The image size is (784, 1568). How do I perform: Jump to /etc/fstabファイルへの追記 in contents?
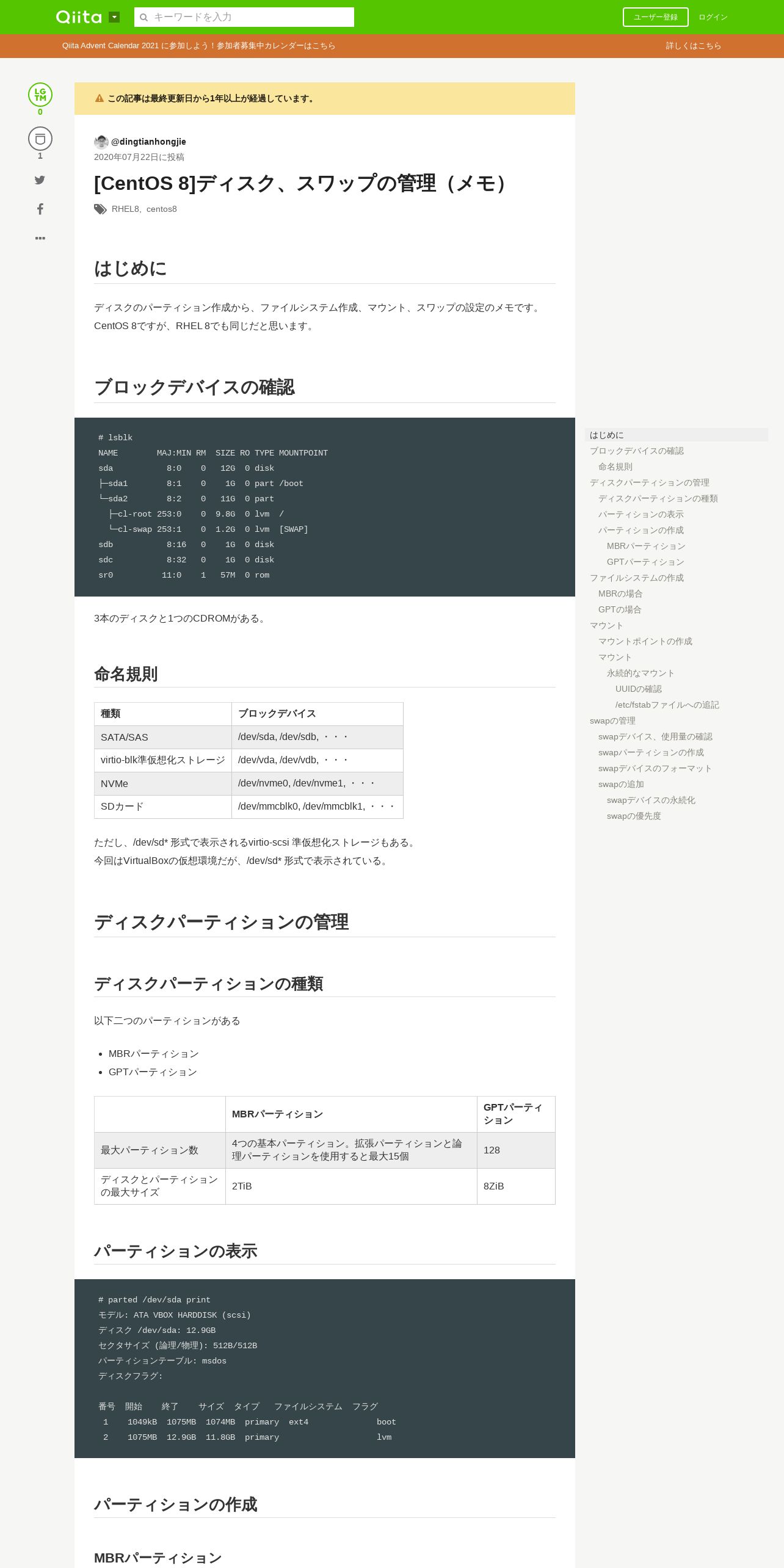pyautogui.click(x=667, y=705)
